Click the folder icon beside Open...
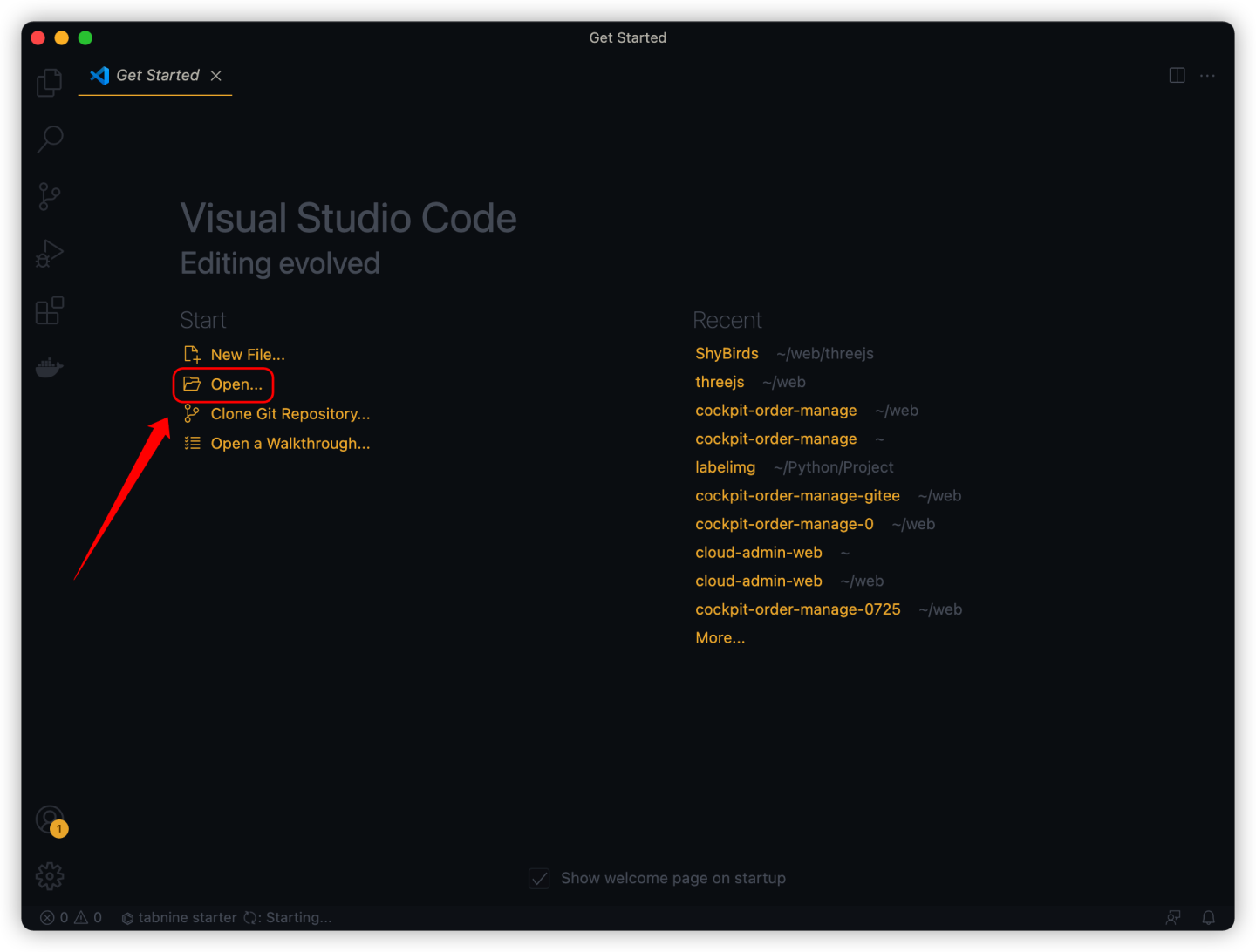The width and height of the screenshot is (1256, 952). pyautogui.click(x=192, y=384)
